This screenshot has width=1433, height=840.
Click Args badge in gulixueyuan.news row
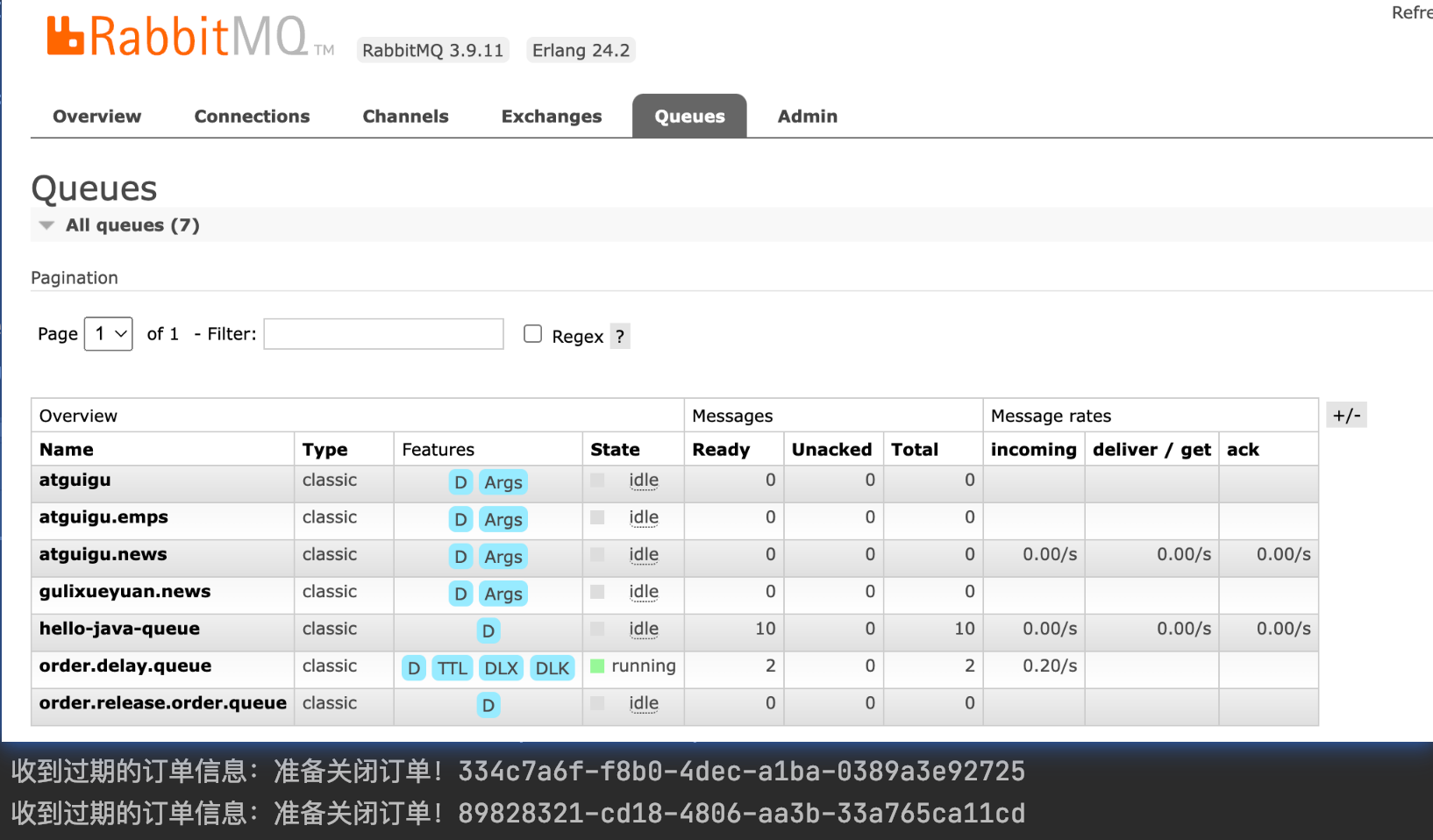point(503,594)
